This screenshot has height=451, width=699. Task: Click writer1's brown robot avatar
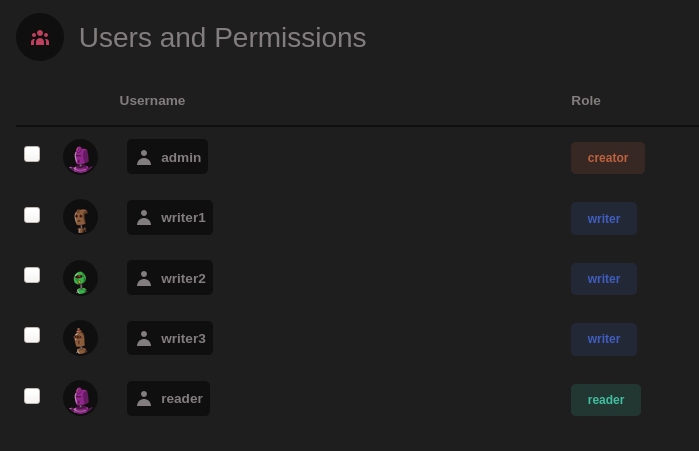pos(81,217)
